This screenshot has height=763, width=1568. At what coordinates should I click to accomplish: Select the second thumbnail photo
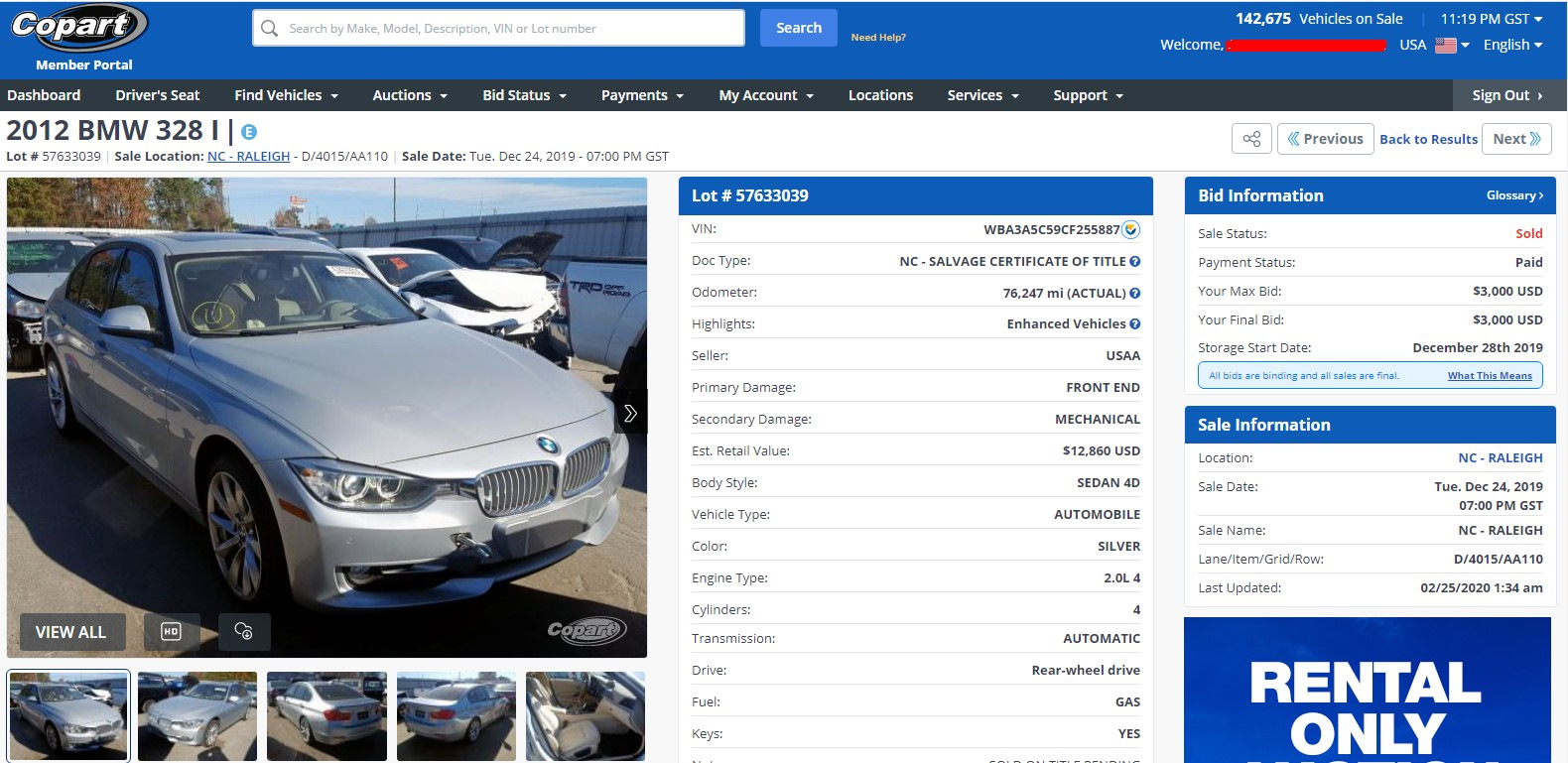[197, 716]
